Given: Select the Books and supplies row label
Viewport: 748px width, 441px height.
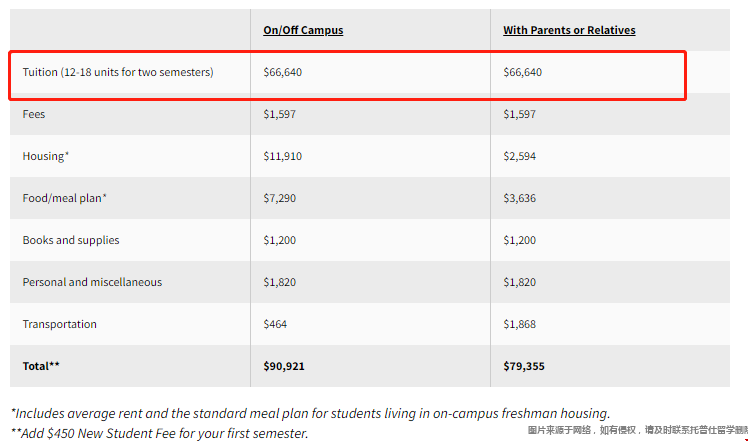Looking at the screenshot, I should coord(71,240).
